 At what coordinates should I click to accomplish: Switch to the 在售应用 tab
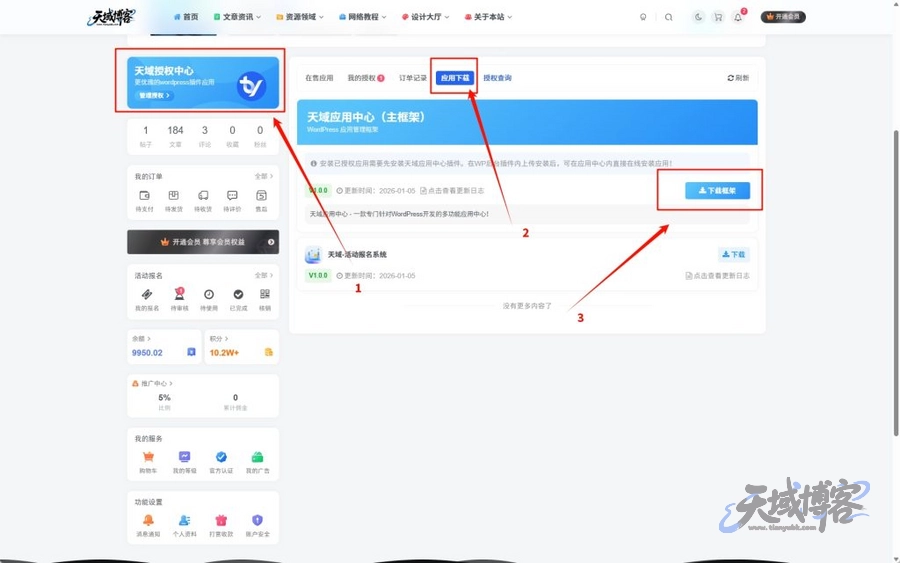click(x=319, y=78)
